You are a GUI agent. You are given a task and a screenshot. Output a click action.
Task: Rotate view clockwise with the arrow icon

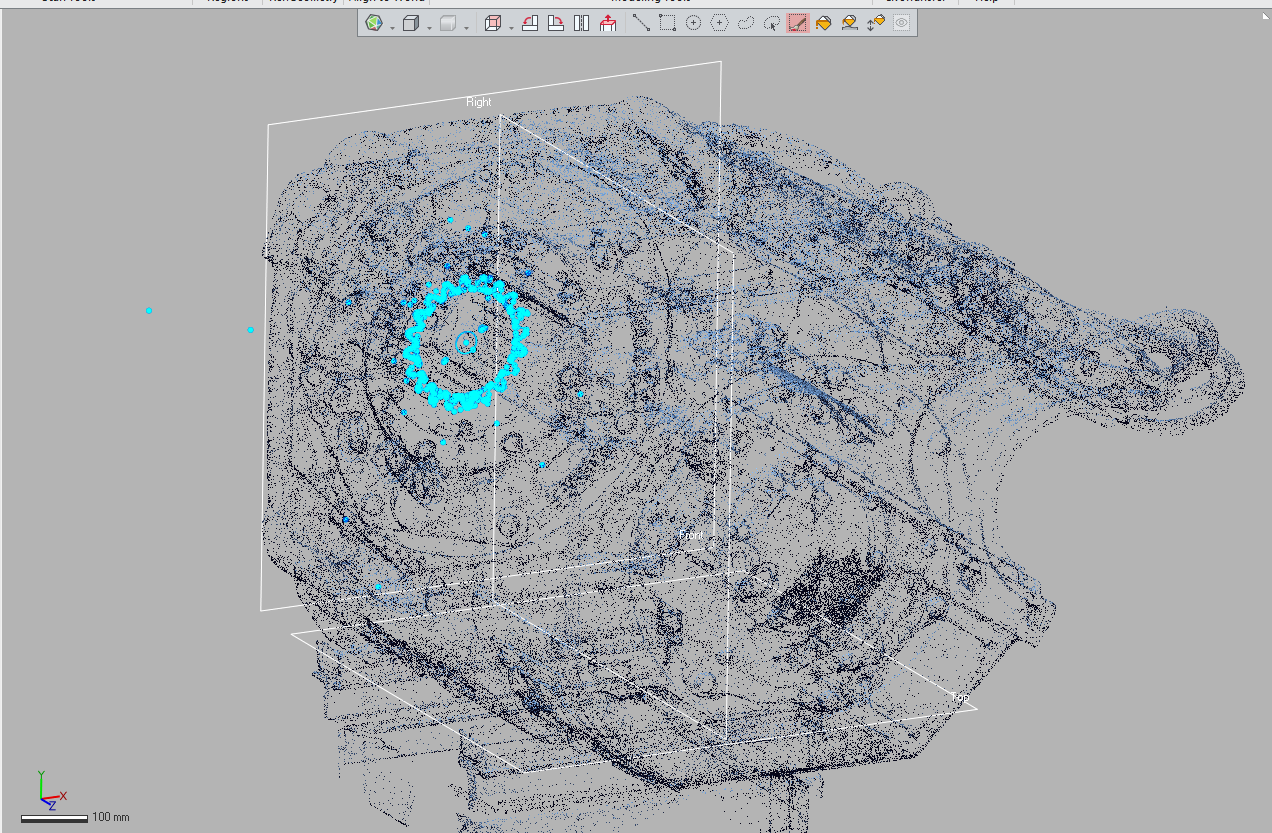pos(556,23)
